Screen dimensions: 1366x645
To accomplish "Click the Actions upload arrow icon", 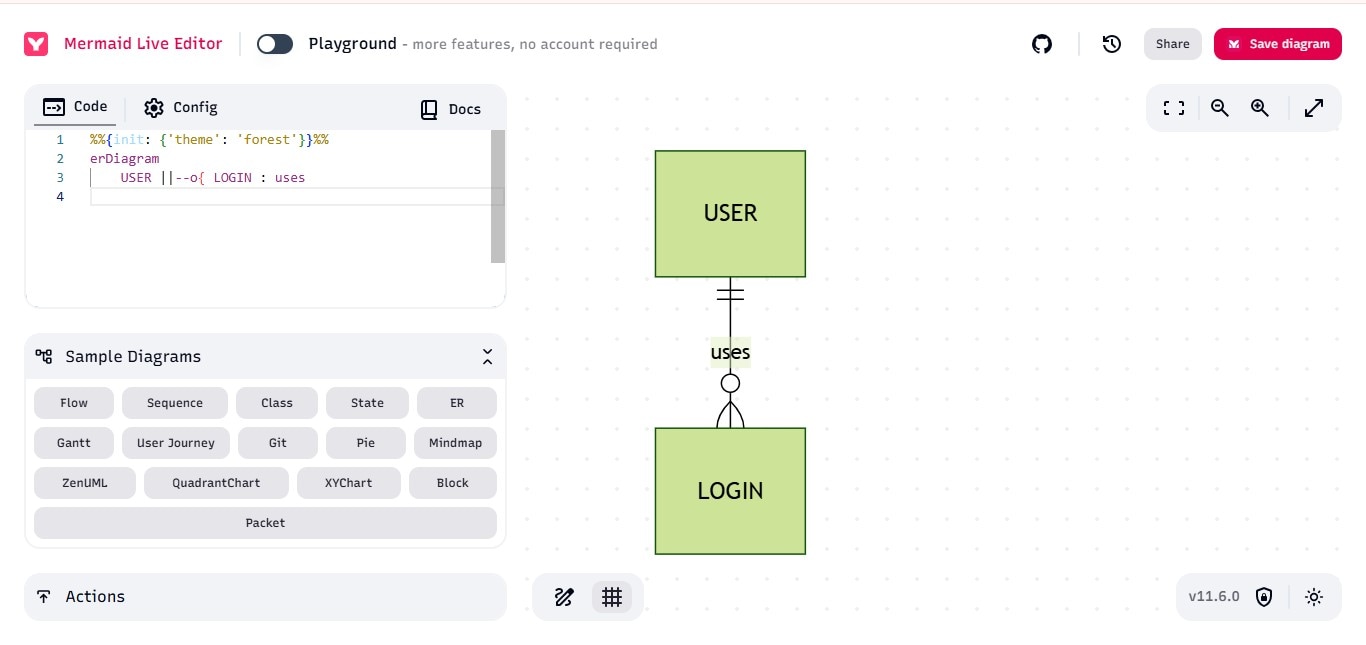I will coord(44,597).
